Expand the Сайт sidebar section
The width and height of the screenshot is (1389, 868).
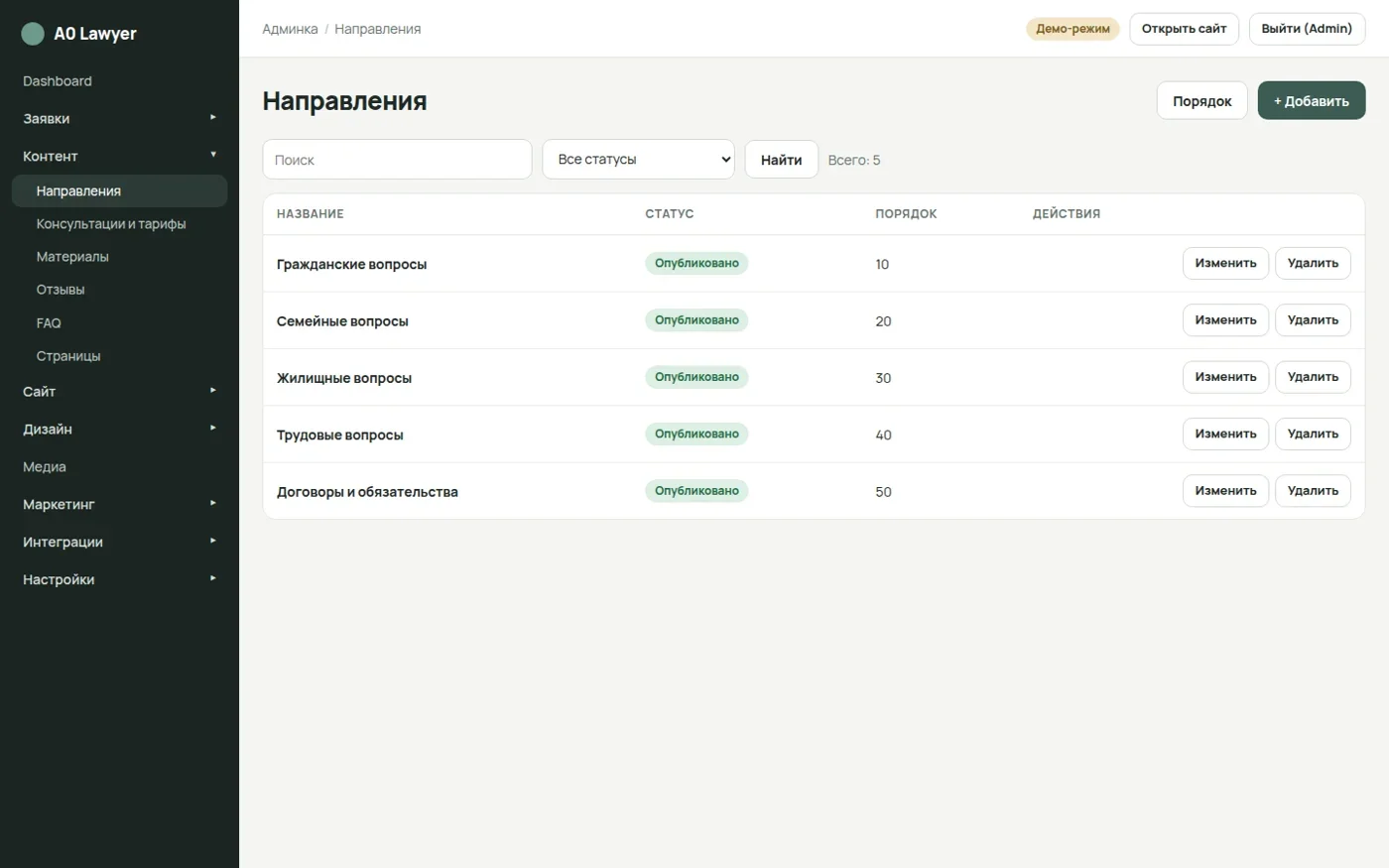[119, 392]
